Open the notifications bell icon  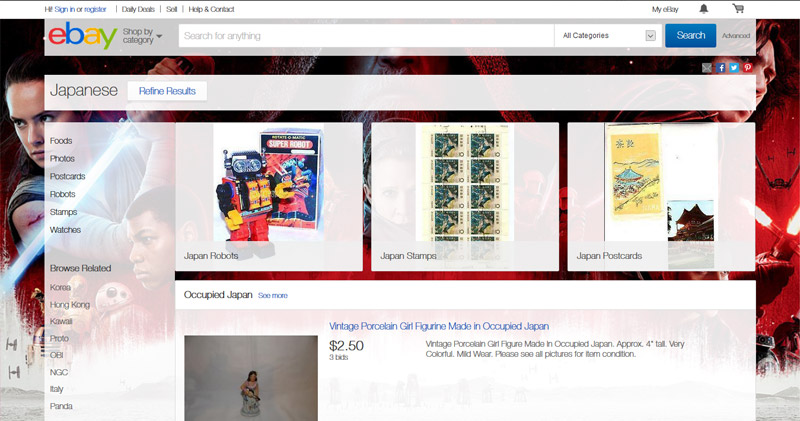(704, 9)
